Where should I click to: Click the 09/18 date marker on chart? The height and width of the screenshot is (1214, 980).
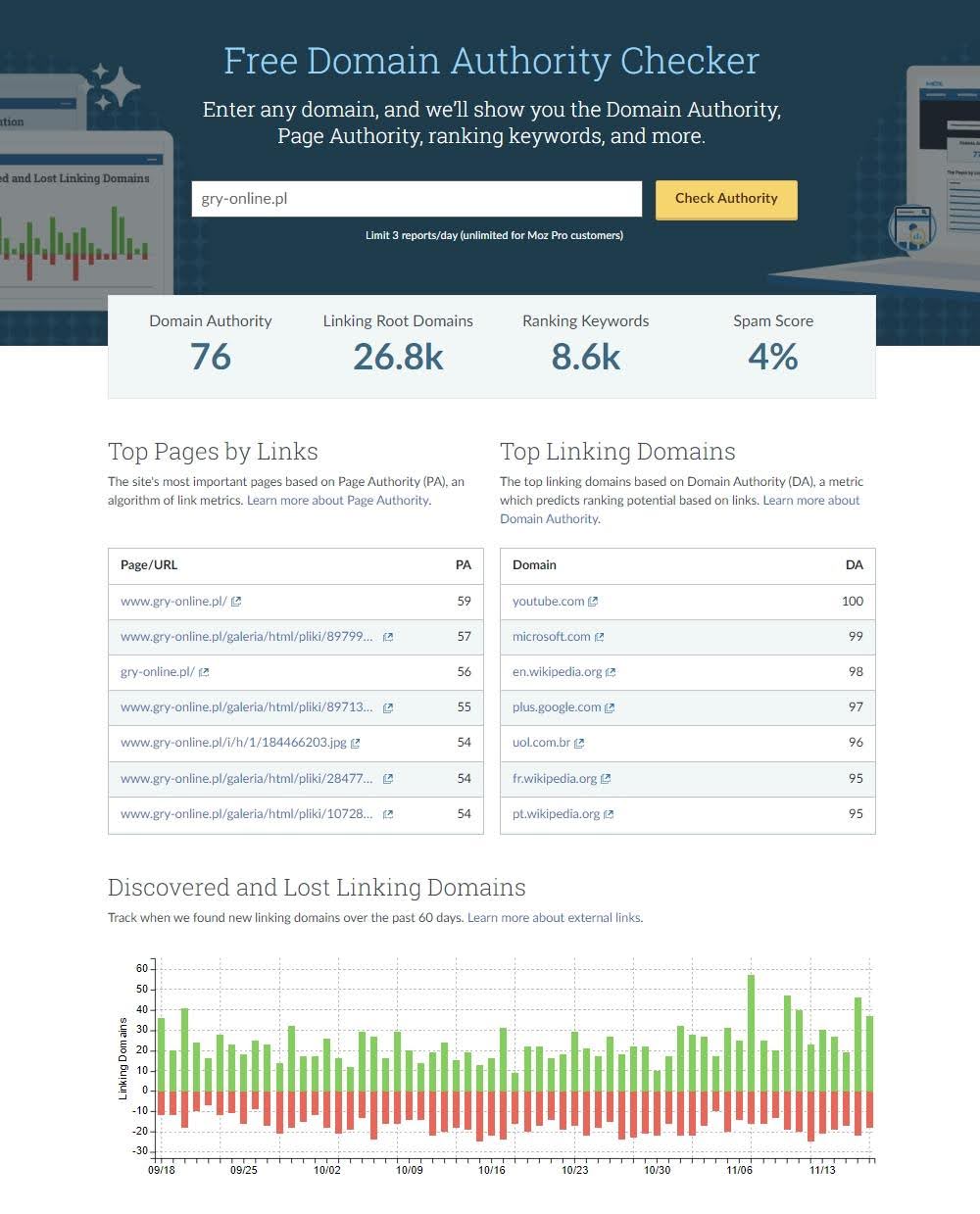coord(162,1170)
